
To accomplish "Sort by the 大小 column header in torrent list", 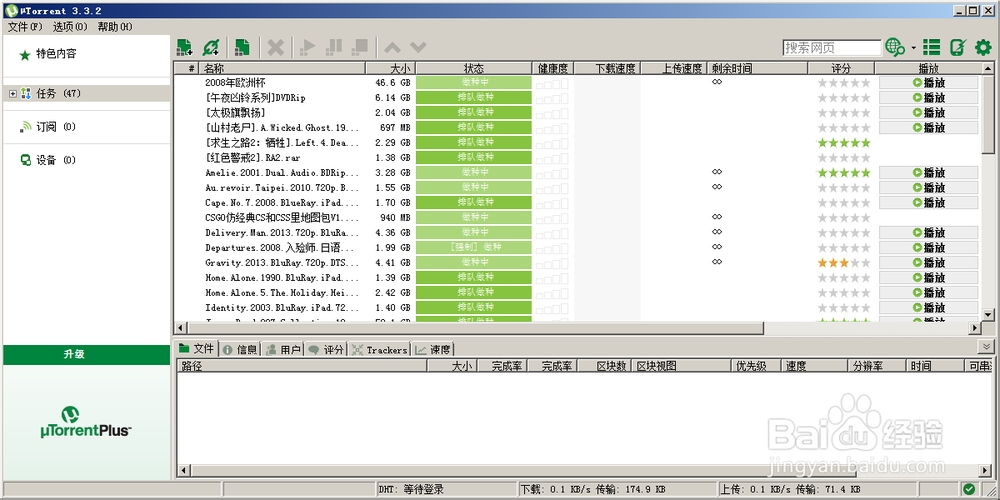I will (x=391, y=68).
